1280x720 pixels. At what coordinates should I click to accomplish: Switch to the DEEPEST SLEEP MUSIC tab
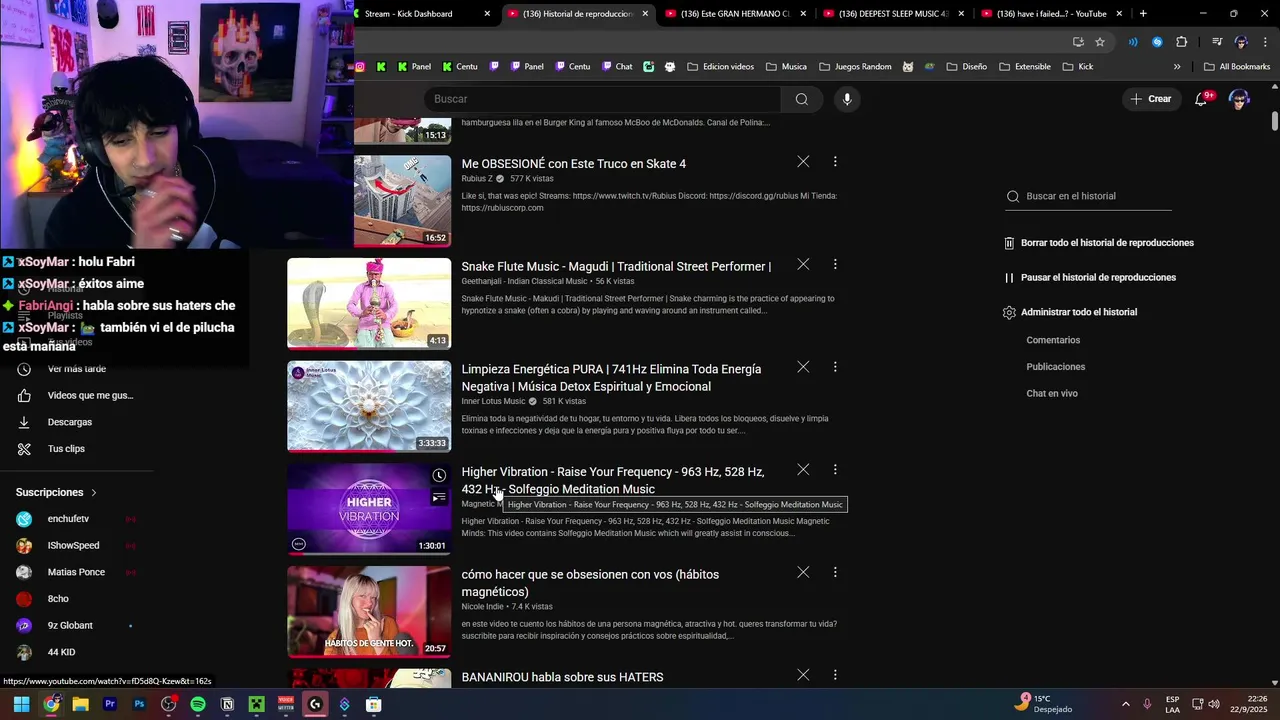click(x=894, y=14)
